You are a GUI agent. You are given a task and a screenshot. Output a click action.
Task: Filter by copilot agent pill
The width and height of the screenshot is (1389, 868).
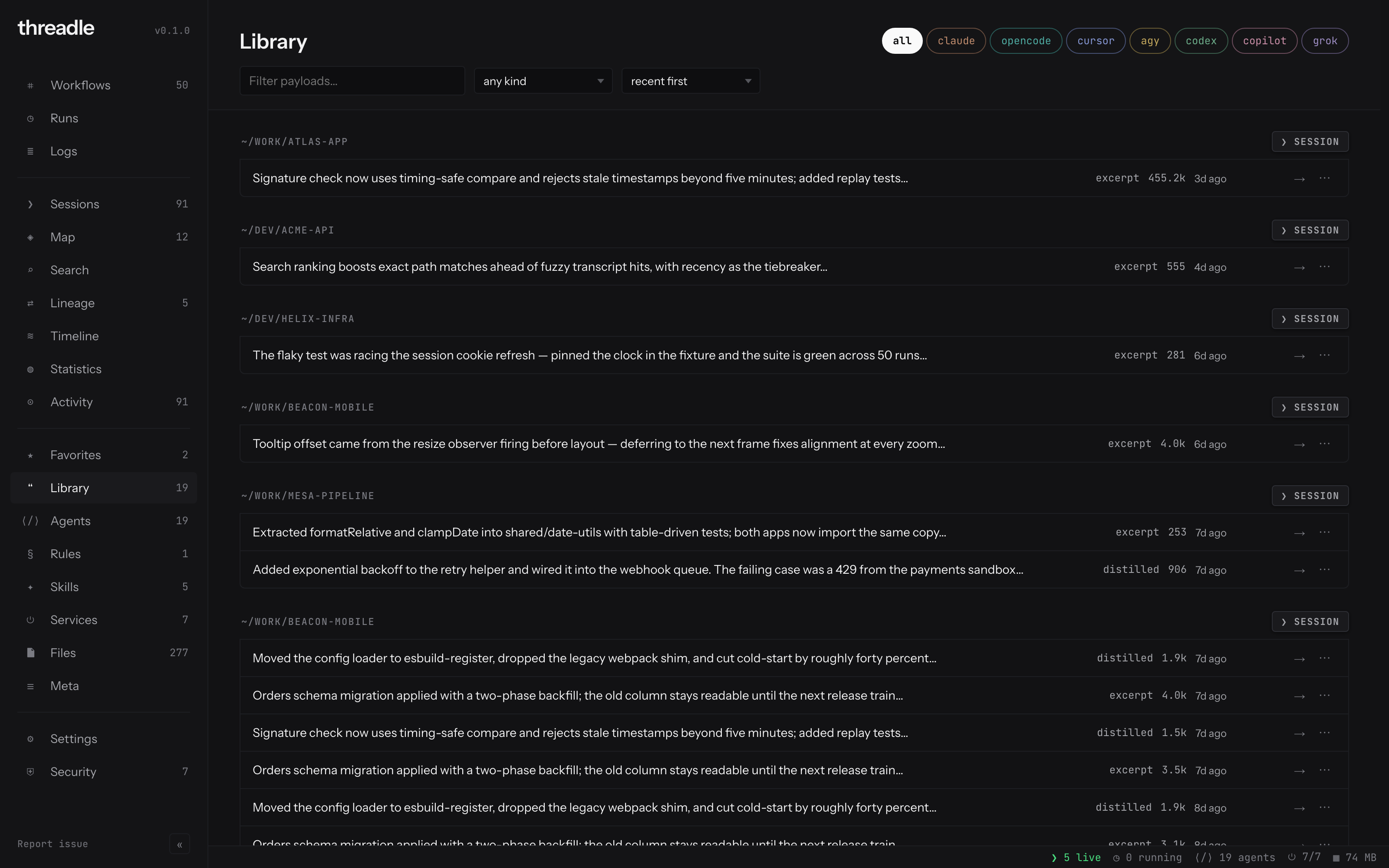pyautogui.click(x=1264, y=41)
